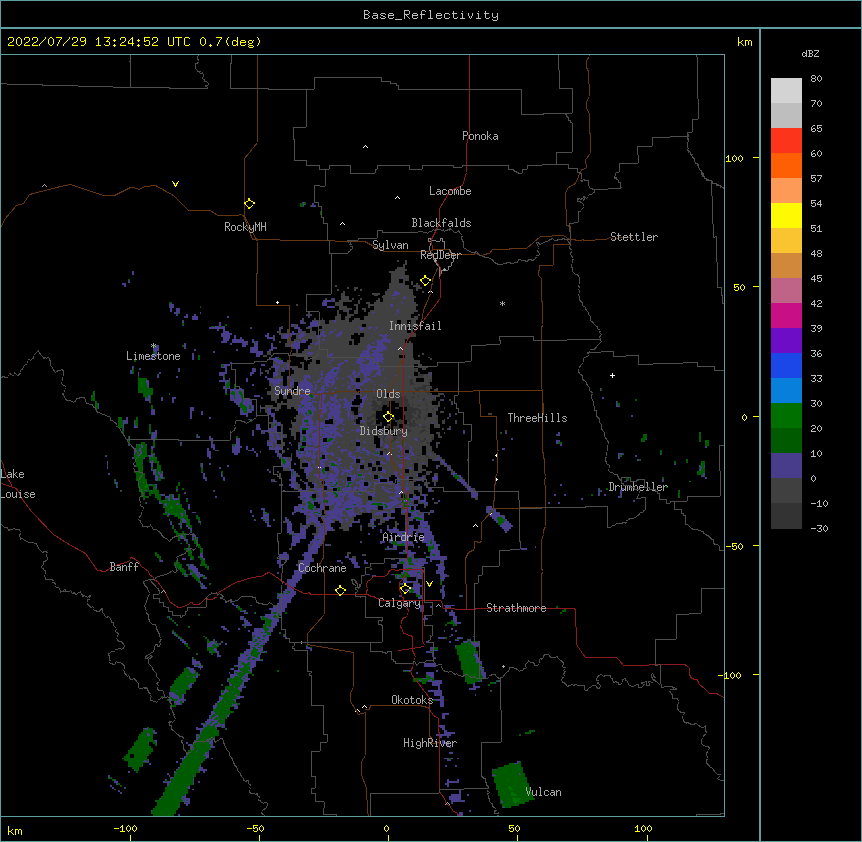Click the 45 value on dBZ legend

tap(816, 279)
